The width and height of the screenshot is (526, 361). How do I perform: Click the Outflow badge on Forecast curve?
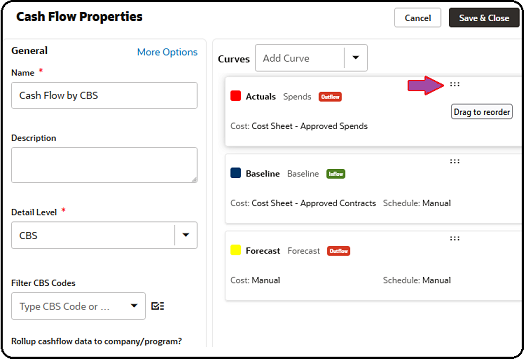click(x=338, y=251)
